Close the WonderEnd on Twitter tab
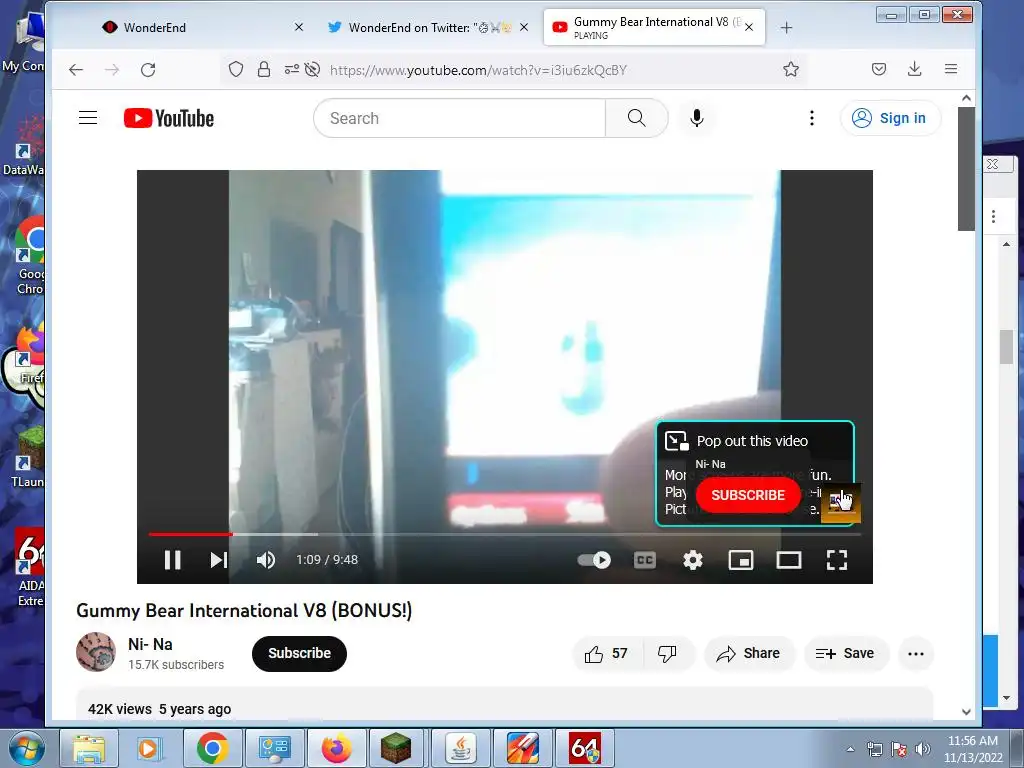This screenshot has height=768, width=1024. coord(524,27)
